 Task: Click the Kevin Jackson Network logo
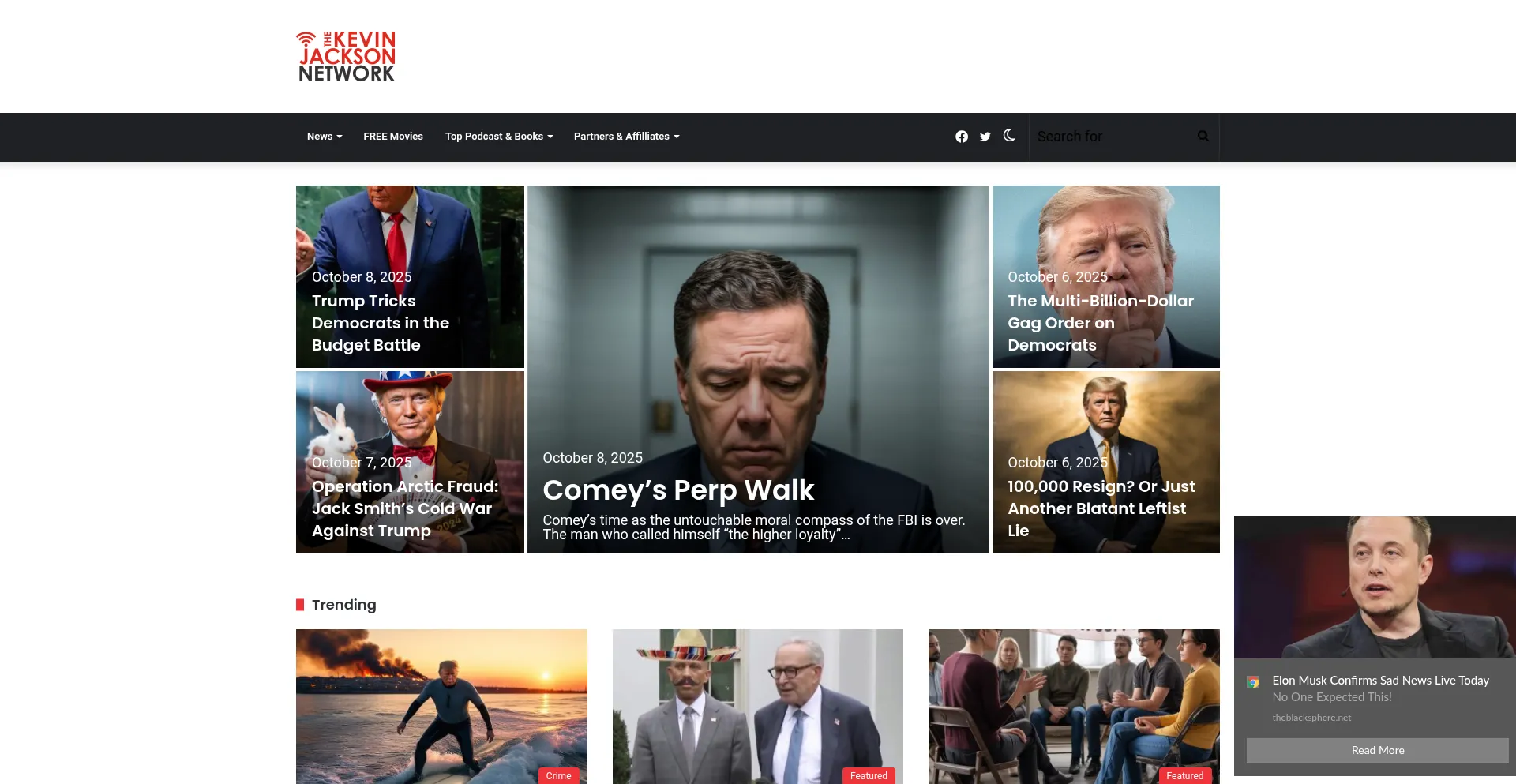tap(346, 56)
